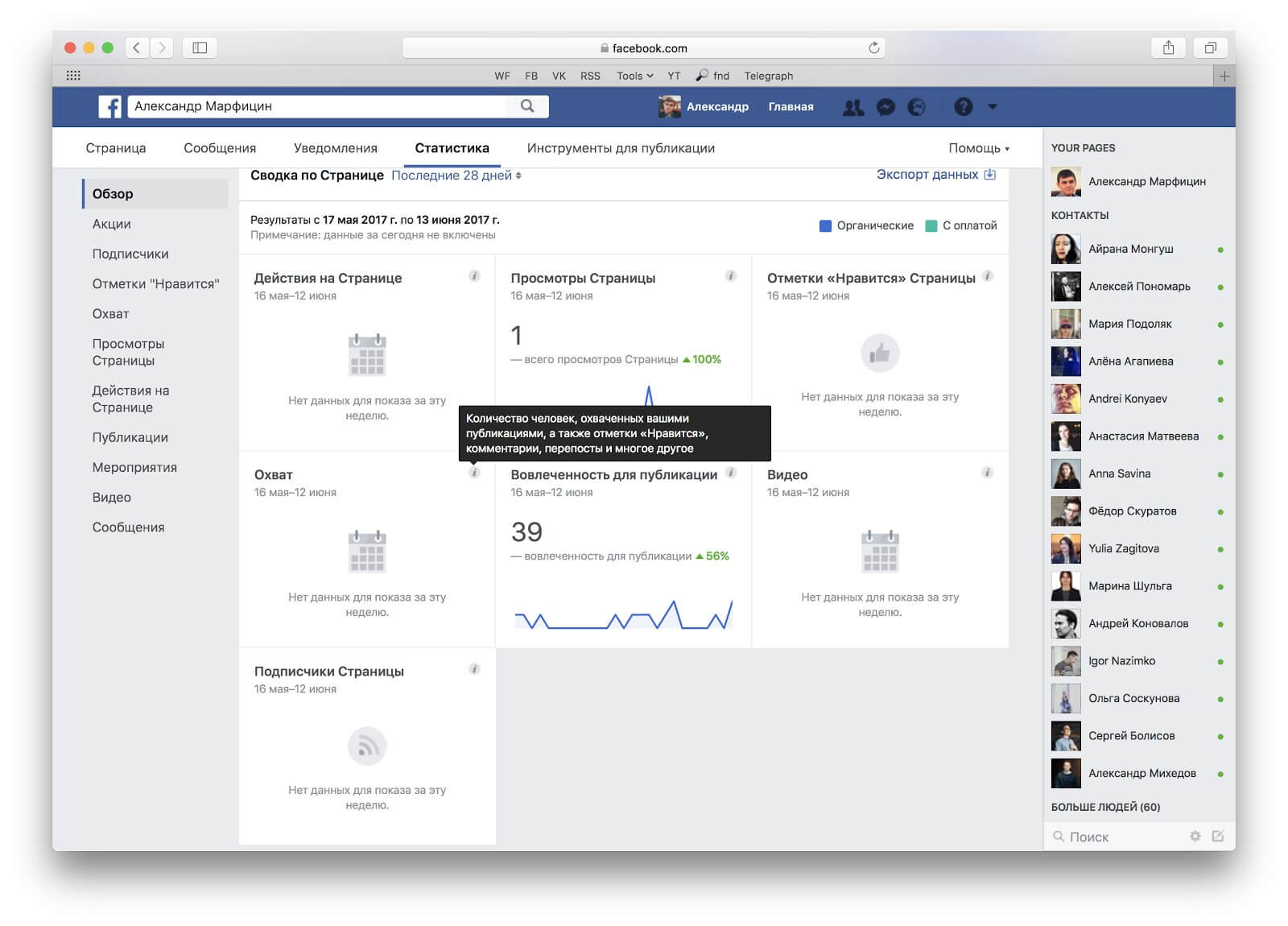Image resolution: width=1288 pixels, height=926 pixels.
Task: Click the Safari address bar
Action: click(x=643, y=48)
